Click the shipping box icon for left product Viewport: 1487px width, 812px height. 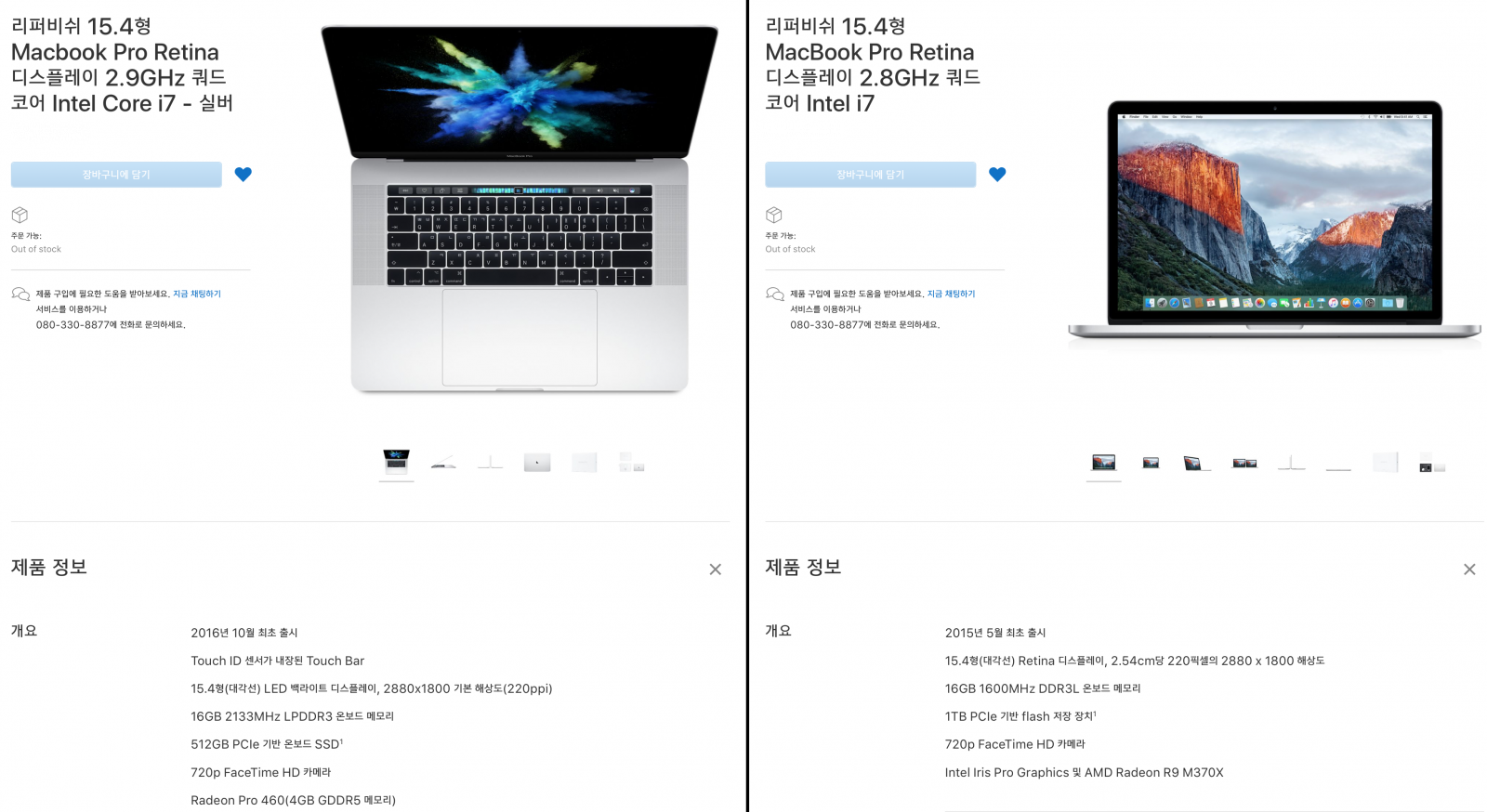(x=20, y=215)
